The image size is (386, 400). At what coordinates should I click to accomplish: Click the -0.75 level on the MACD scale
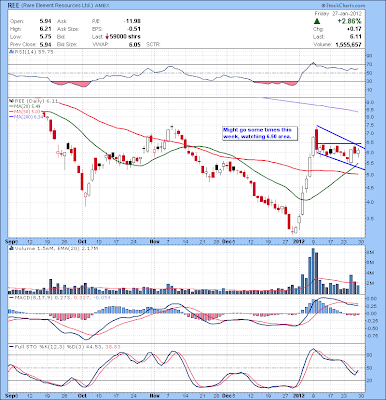point(371,336)
